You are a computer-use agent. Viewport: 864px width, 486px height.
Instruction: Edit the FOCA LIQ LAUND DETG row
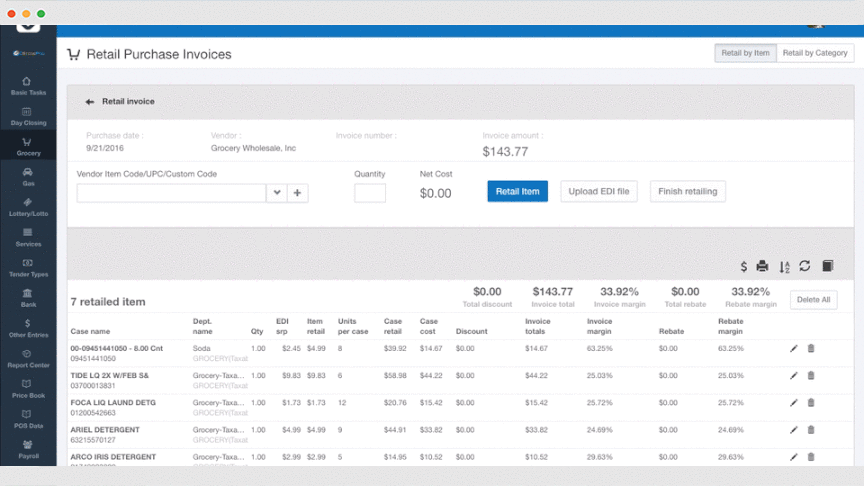click(794, 403)
